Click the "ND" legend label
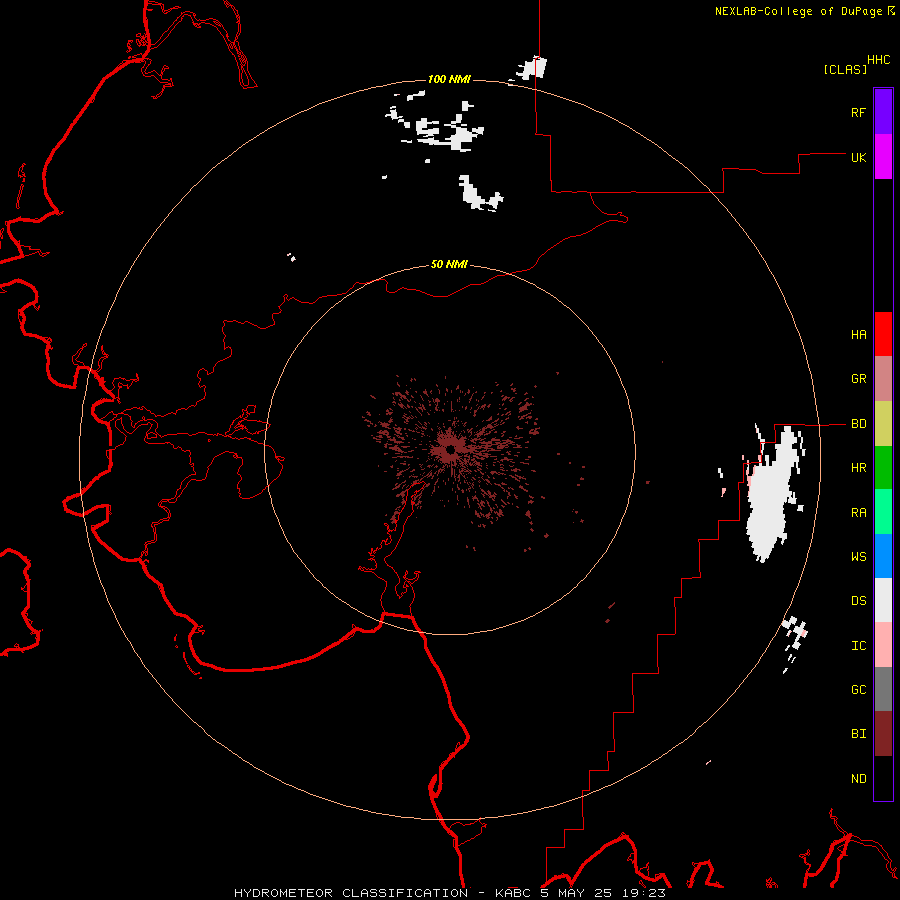The width and height of the screenshot is (900, 900). (858, 779)
